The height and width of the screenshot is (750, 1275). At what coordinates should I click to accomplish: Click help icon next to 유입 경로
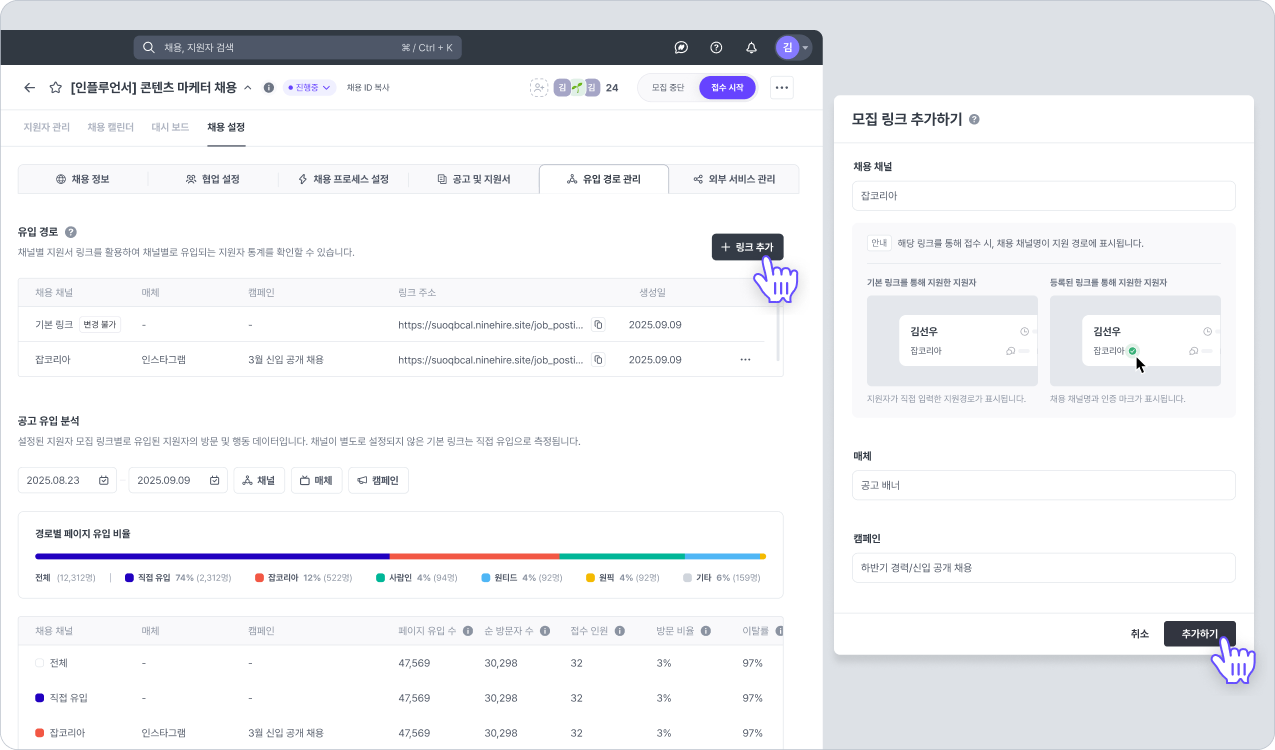(71, 232)
